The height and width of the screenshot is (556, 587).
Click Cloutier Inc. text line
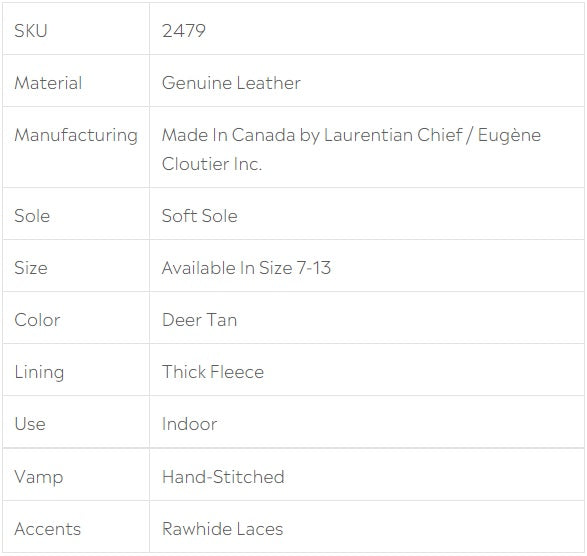click(x=212, y=164)
